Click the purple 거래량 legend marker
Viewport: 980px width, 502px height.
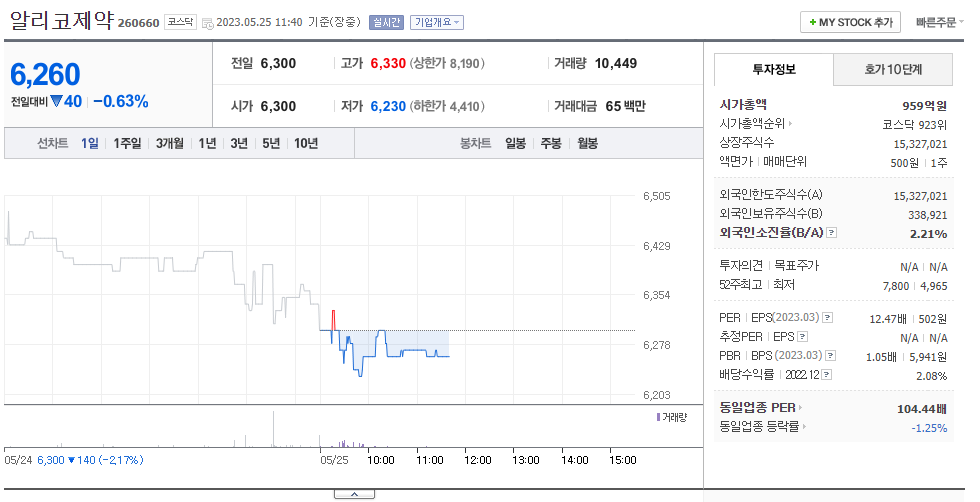658,417
